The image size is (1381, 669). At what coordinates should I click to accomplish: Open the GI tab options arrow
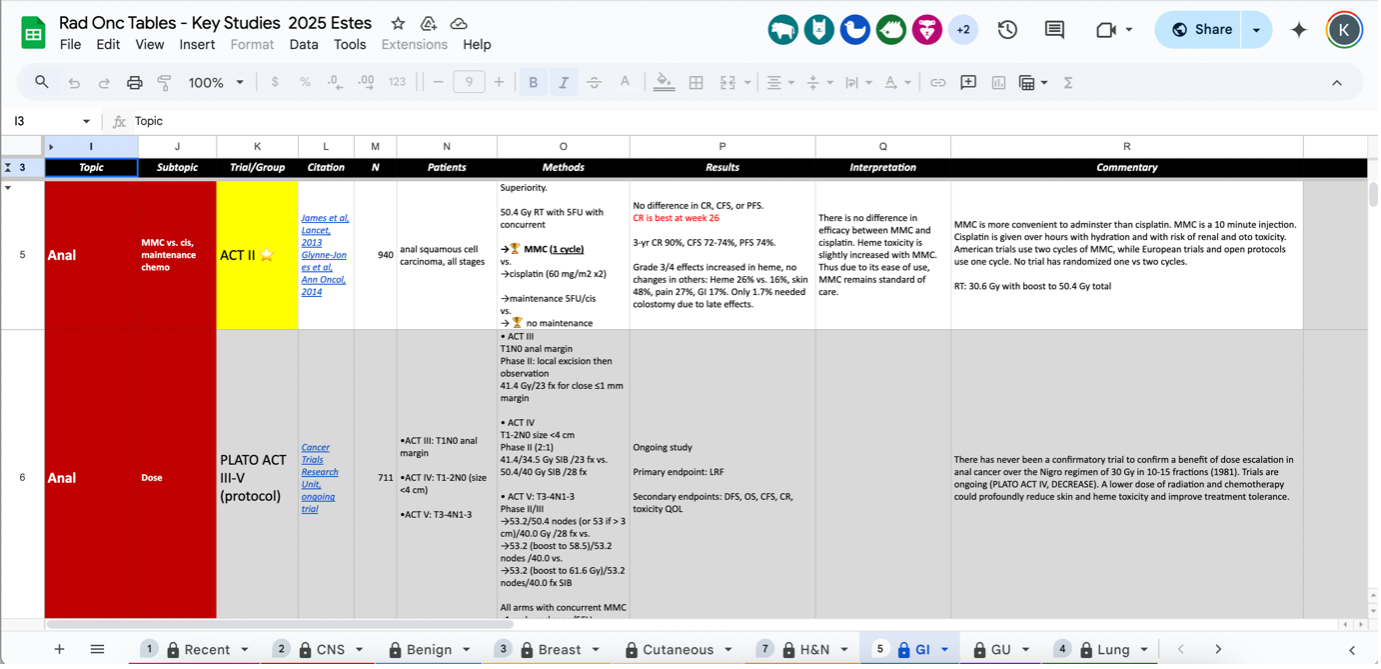(x=944, y=650)
